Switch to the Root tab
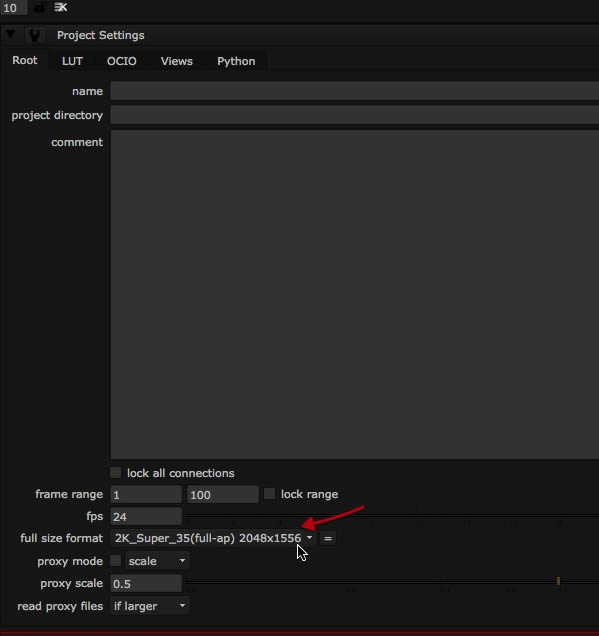The image size is (599, 636). tap(25, 60)
